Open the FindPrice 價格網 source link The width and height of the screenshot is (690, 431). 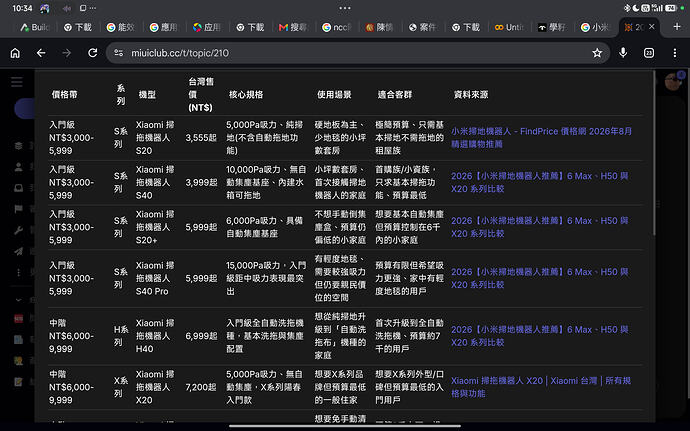(541, 138)
